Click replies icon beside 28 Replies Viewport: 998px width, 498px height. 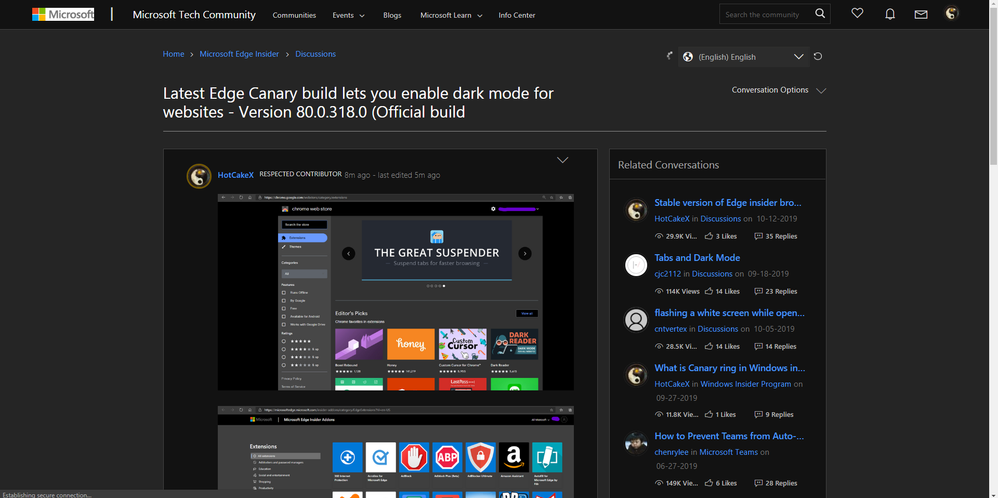pyautogui.click(x=759, y=483)
